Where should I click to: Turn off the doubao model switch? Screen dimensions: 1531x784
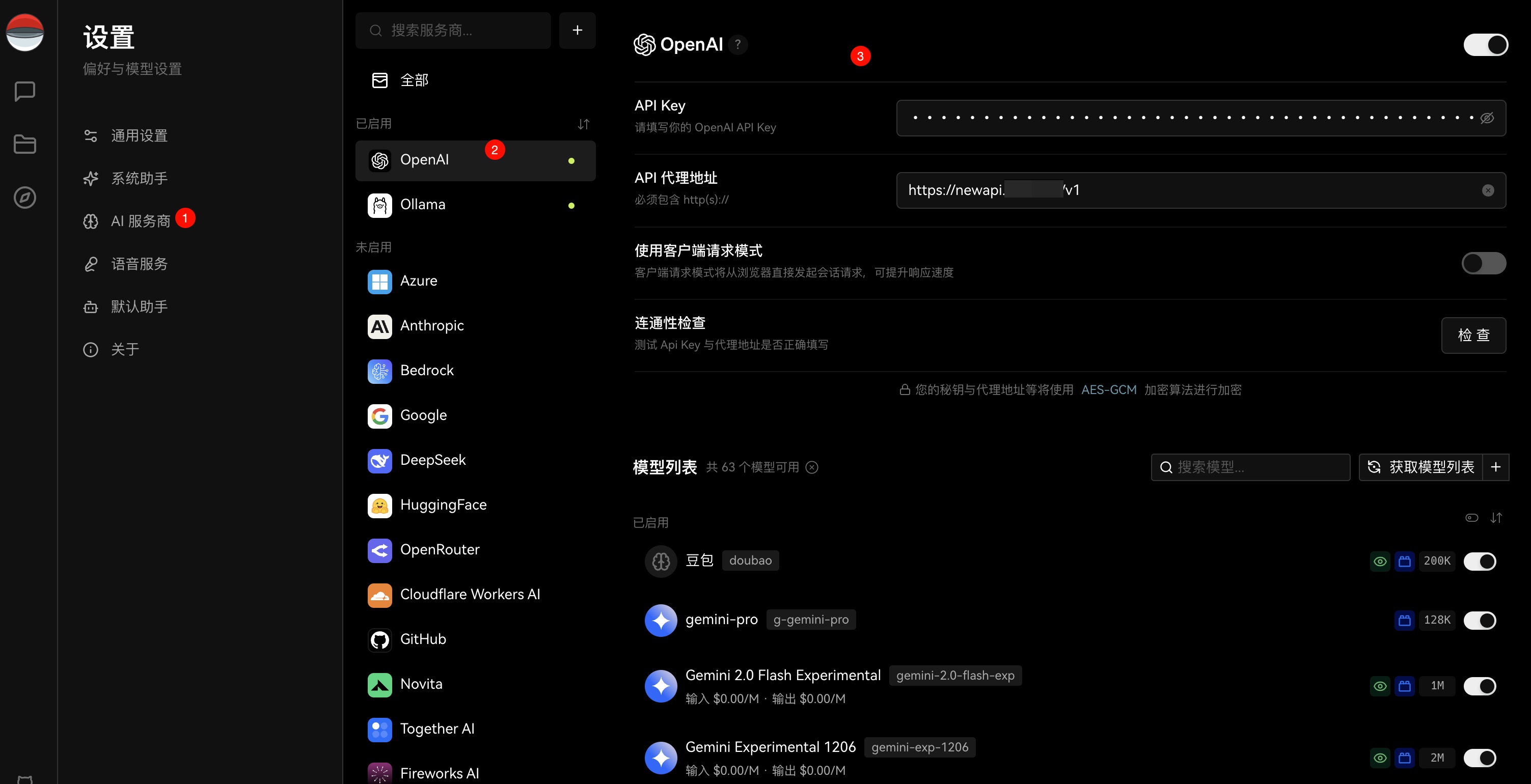pos(1480,561)
